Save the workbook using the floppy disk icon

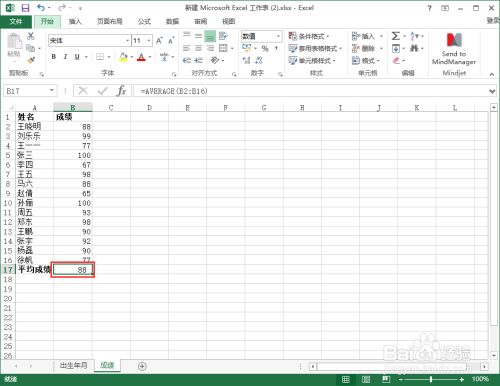25,8
